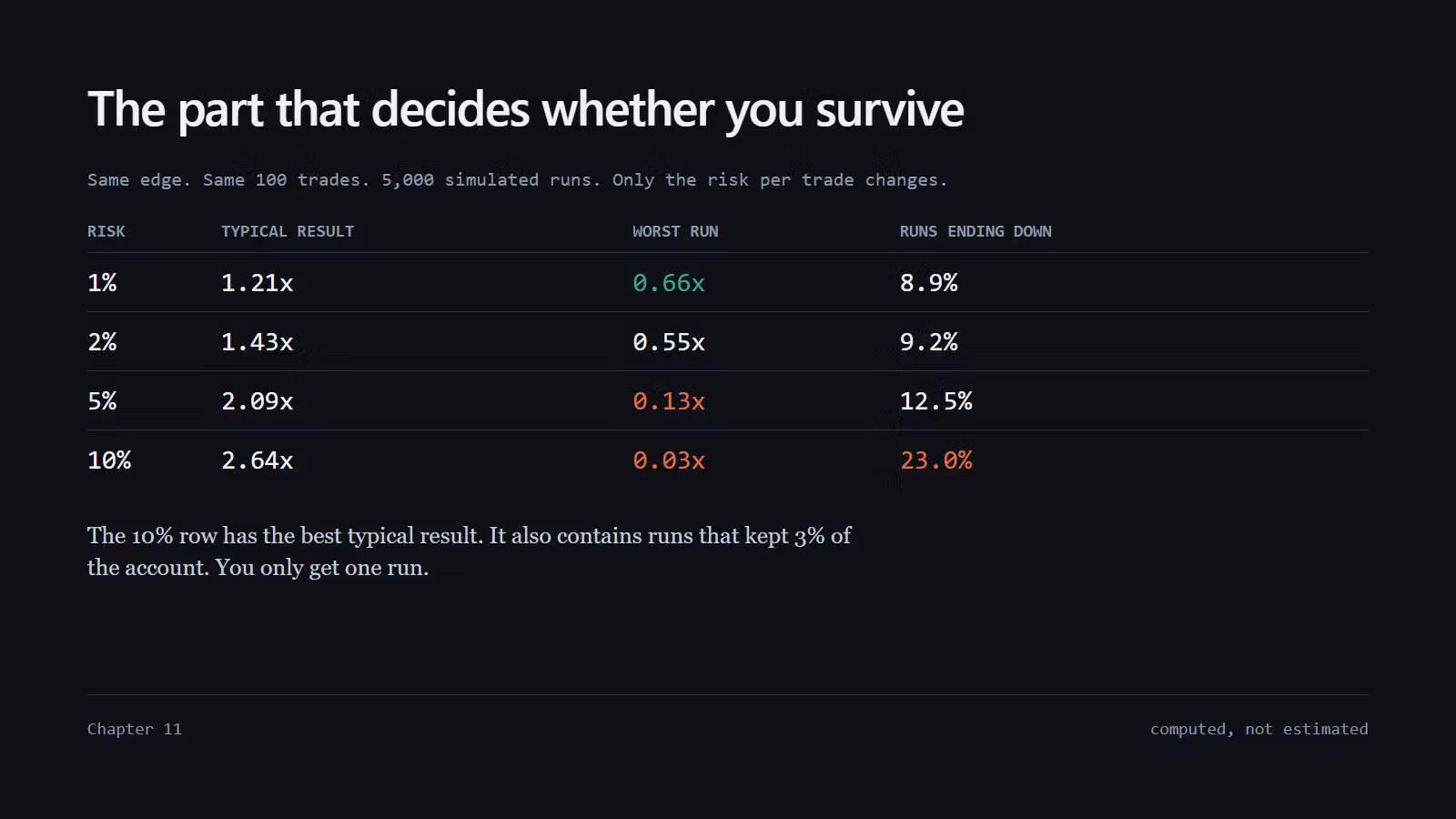Select the 1% risk row label

click(102, 283)
